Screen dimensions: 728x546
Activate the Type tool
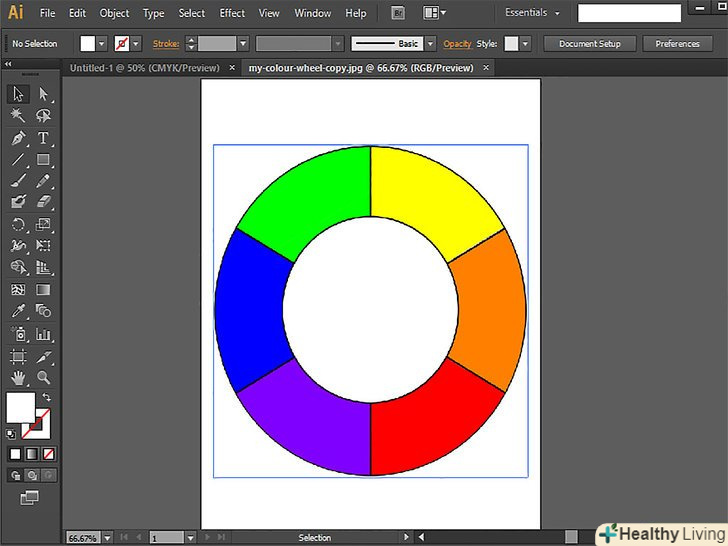(x=43, y=138)
